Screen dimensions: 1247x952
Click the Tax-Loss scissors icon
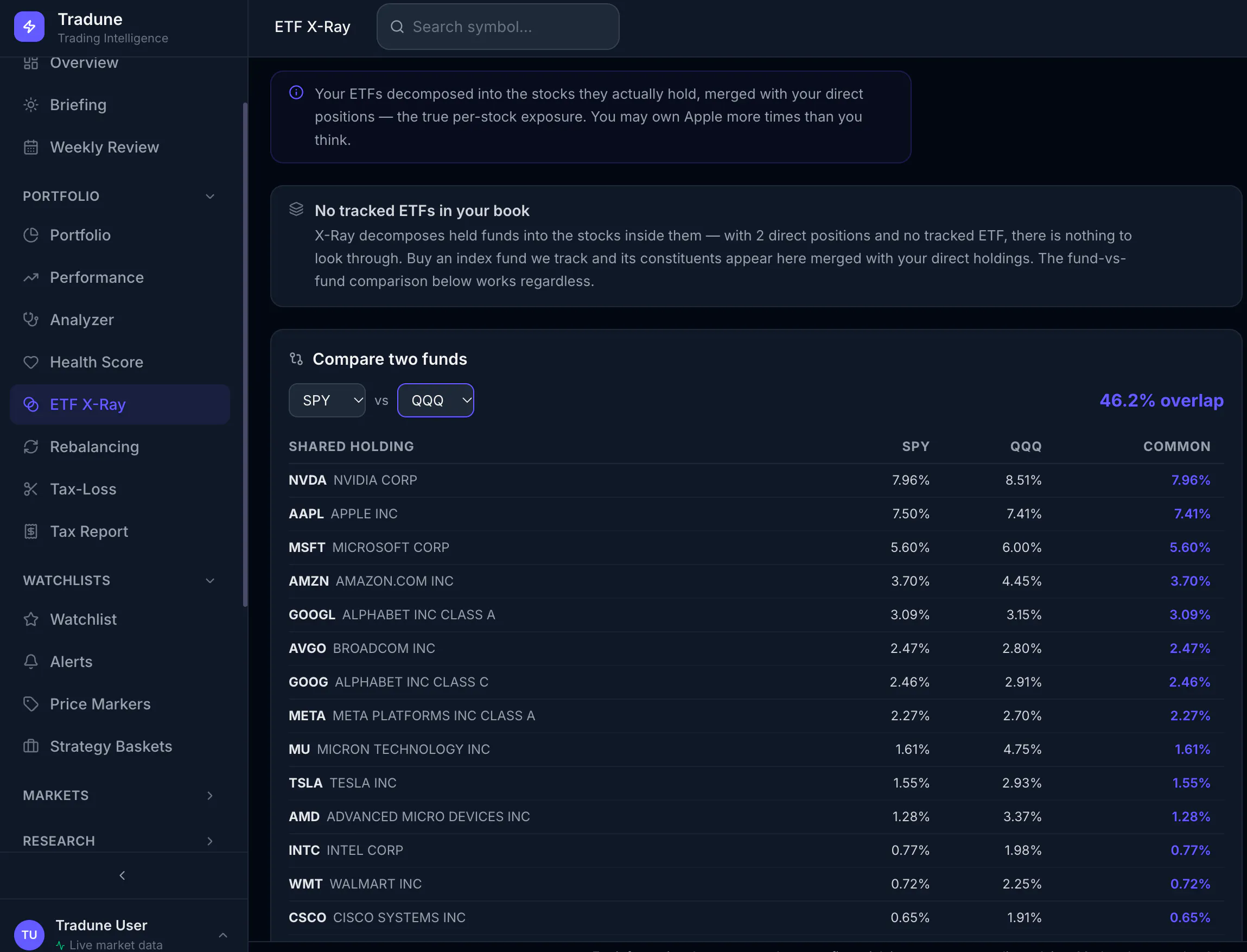click(30, 489)
